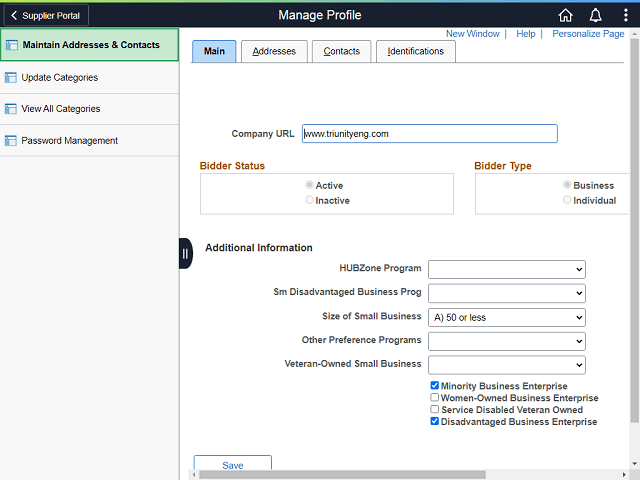640x480 pixels.
Task: Go to the Home icon
Action: coord(565,16)
